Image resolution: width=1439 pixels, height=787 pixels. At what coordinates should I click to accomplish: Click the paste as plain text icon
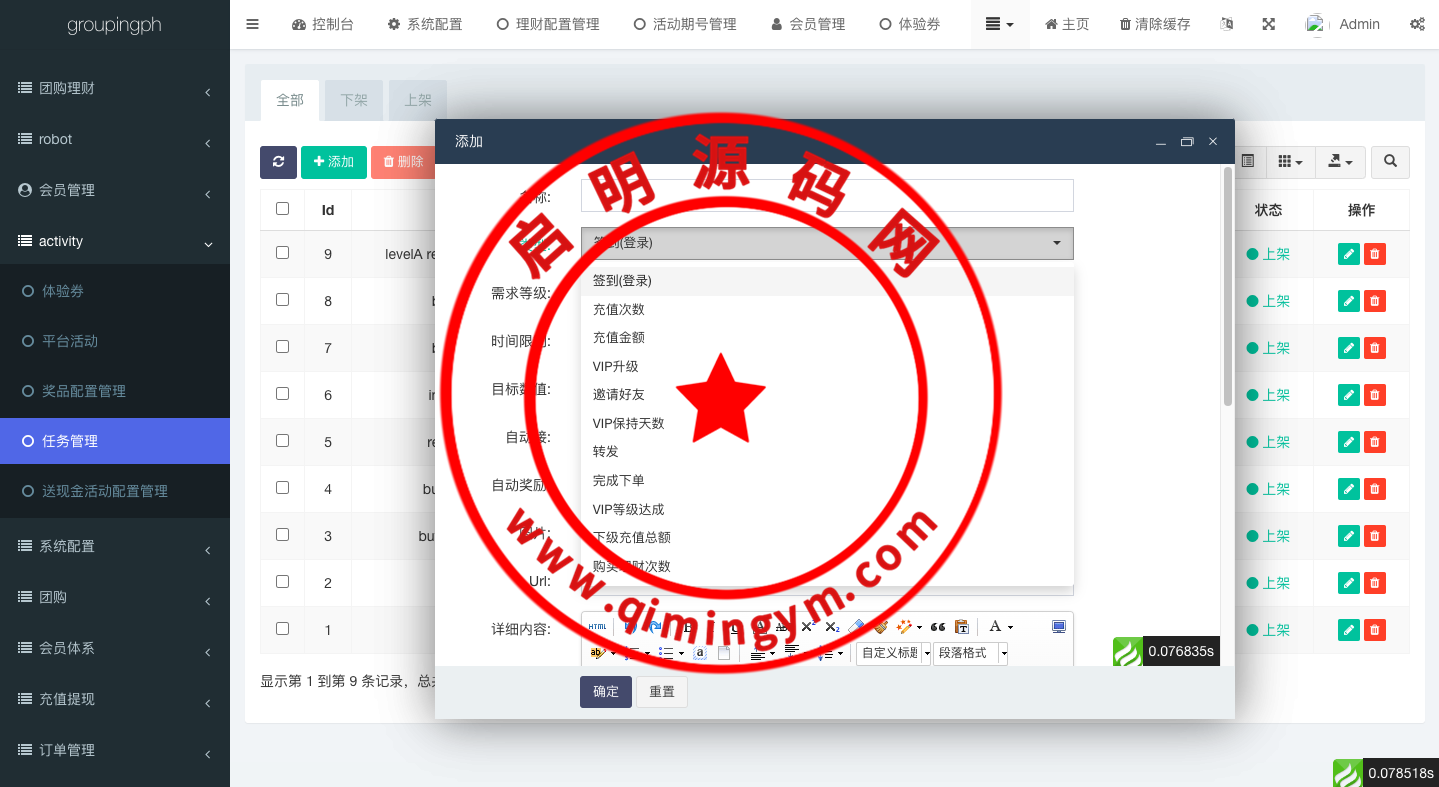[x=962, y=627]
